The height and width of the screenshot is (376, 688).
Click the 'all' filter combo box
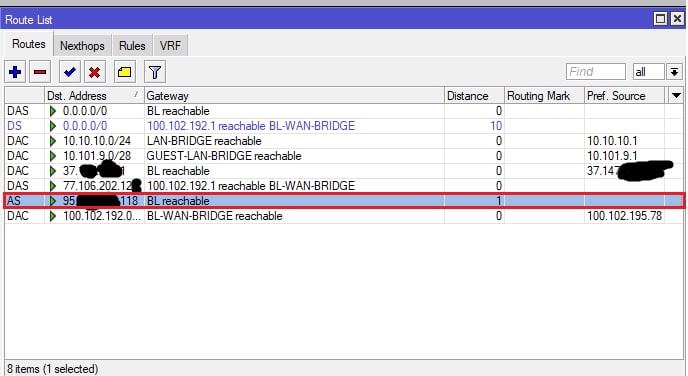tap(649, 72)
